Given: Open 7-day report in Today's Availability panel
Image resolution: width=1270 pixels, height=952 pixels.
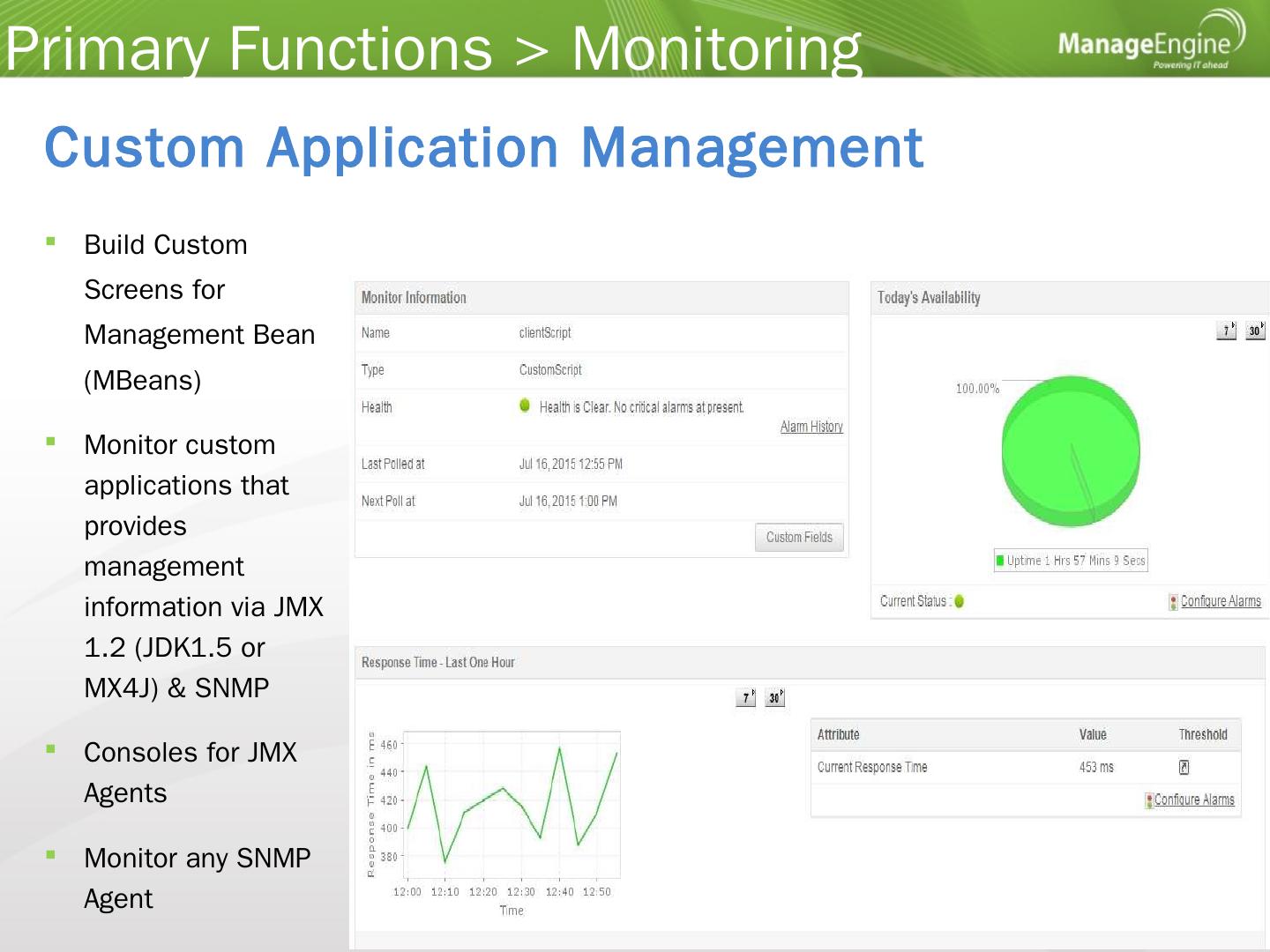Looking at the screenshot, I should 1226,331.
